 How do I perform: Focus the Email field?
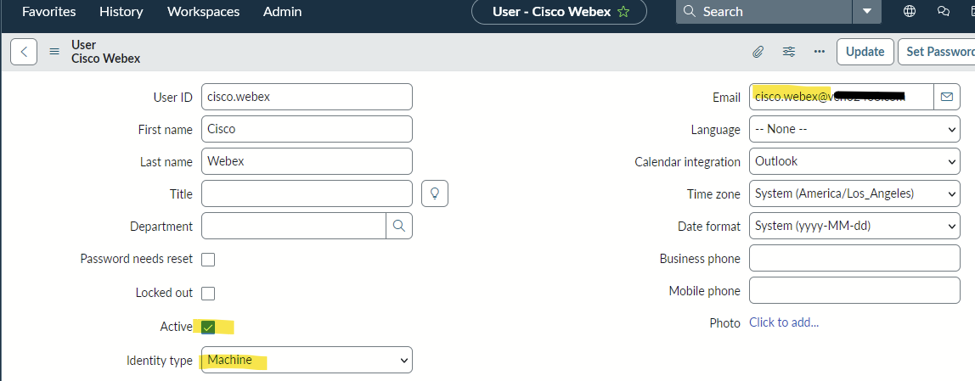pyautogui.click(x=841, y=97)
